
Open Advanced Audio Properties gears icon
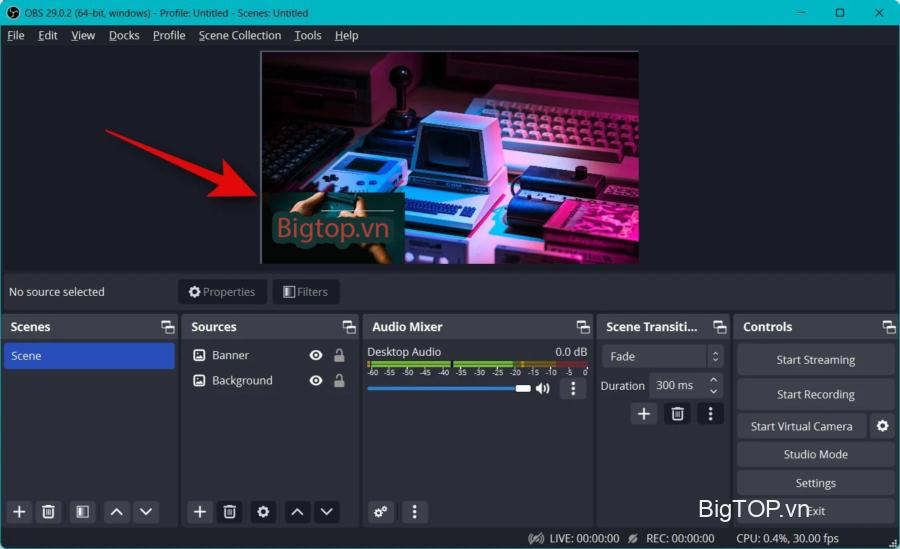coord(381,511)
